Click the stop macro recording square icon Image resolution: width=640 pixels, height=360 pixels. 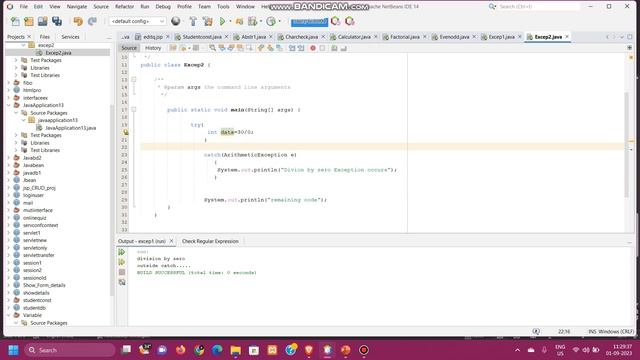pyautogui.click(x=322, y=48)
